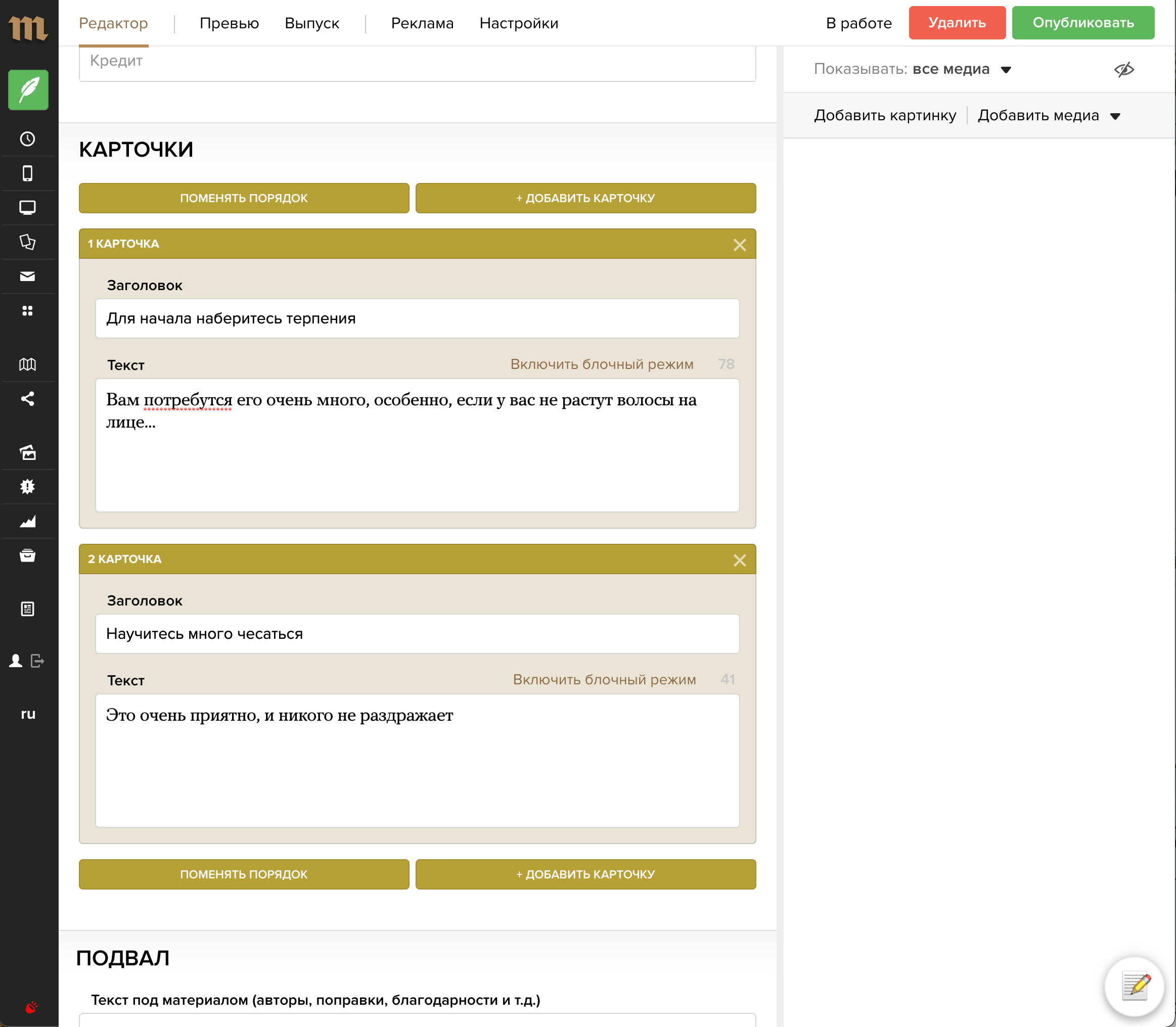This screenshot has width=1176, height=1027.
Task: Select the desktop monitor sidebar icon
Action: click(x=27, y=207)
